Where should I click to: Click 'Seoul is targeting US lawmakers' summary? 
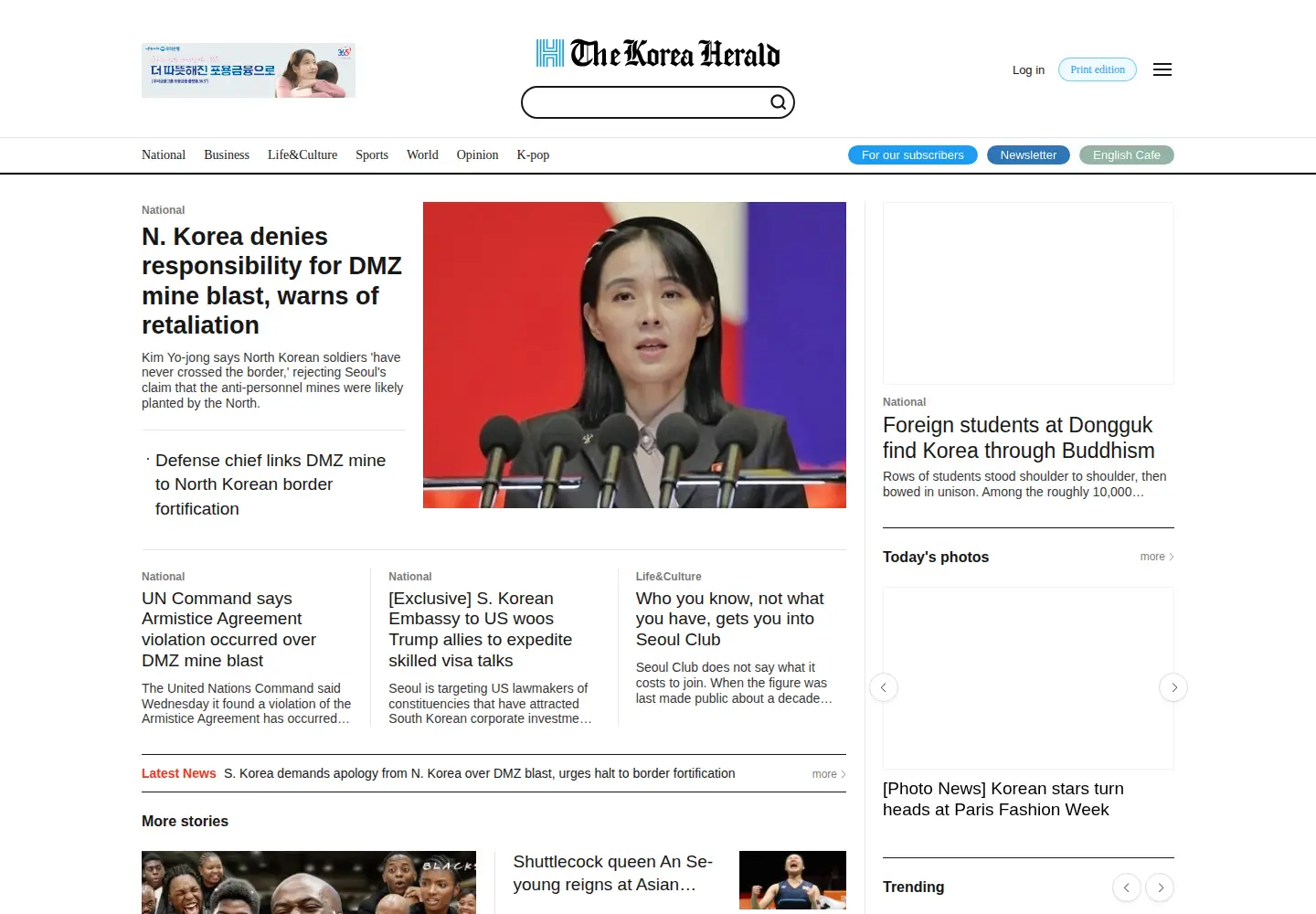point(490,704)
